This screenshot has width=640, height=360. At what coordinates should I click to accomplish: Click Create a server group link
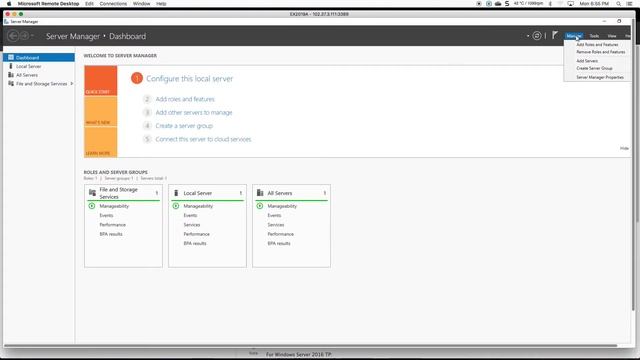(x=184, y=126)
